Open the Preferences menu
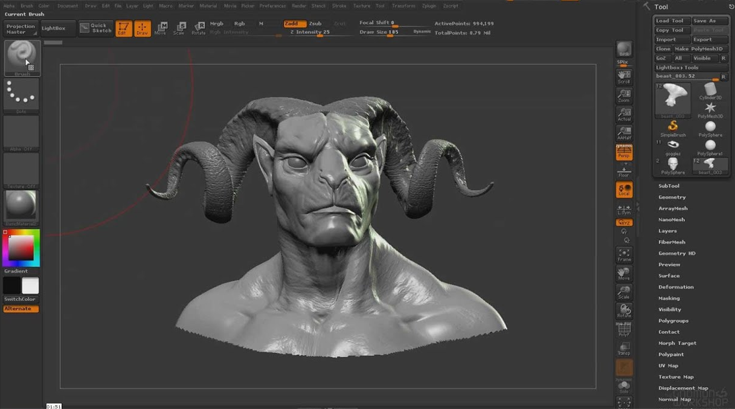The width and height of the screenshot is (735, 409). point(273,6)
